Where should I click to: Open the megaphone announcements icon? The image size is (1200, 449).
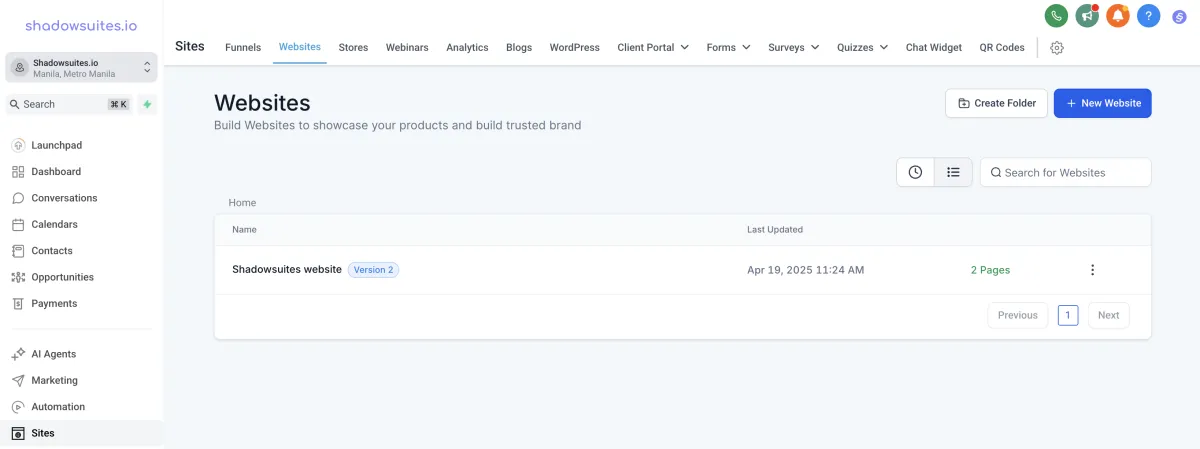click(x=1087, y=16)
